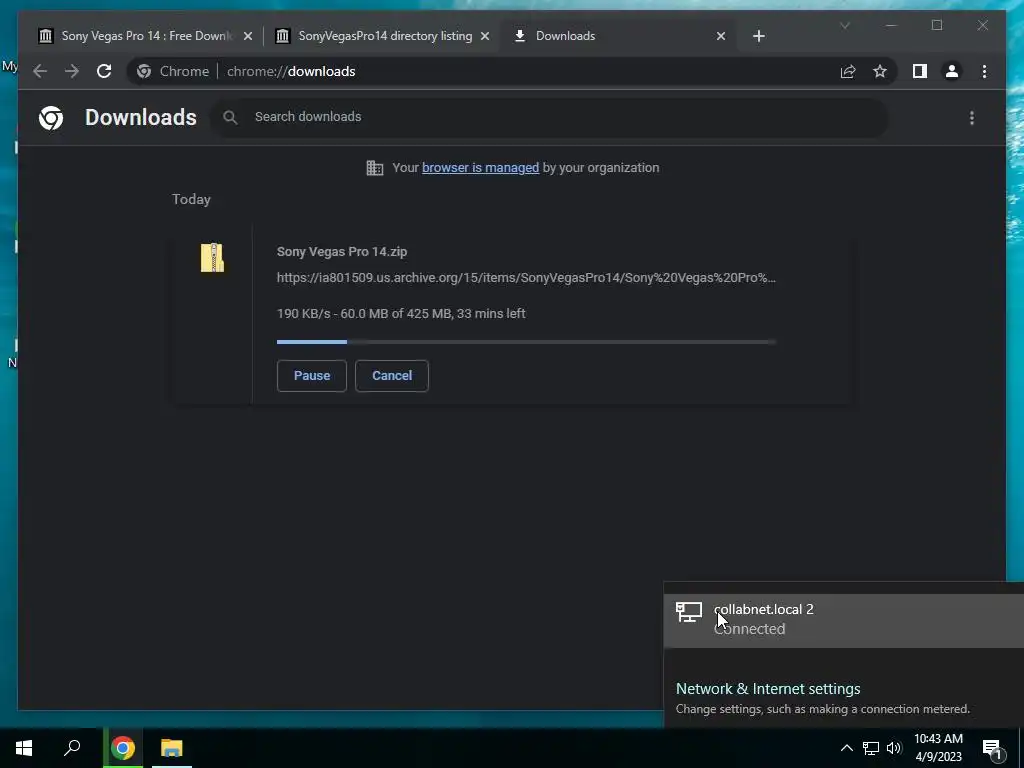
Task: Click the search magnifier in Search downloads
Action: [230, 117]
